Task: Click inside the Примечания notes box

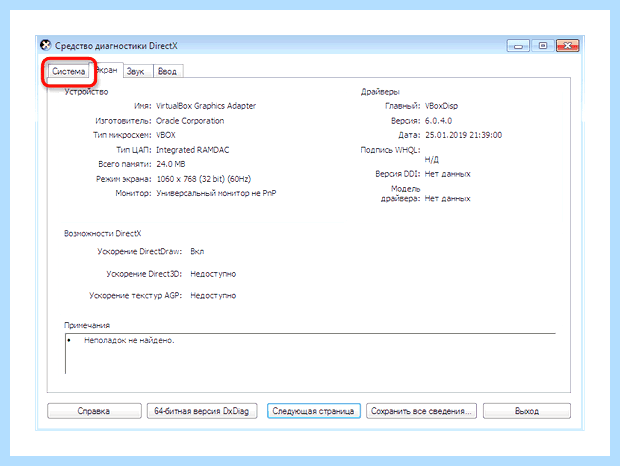Action: [310, 353]
